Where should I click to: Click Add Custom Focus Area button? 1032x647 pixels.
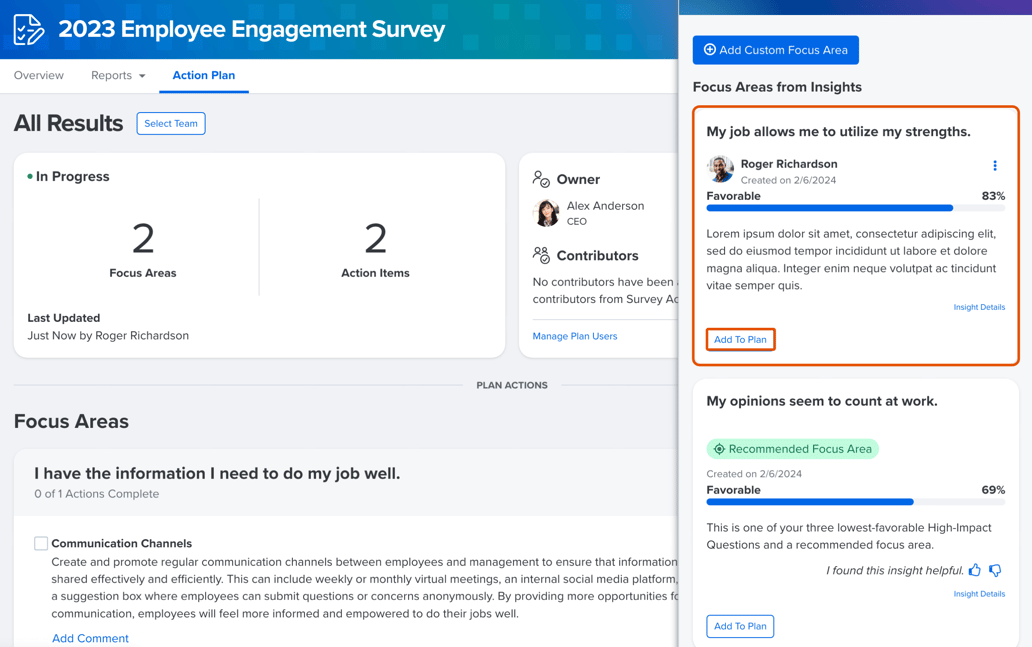coord(775,50)
